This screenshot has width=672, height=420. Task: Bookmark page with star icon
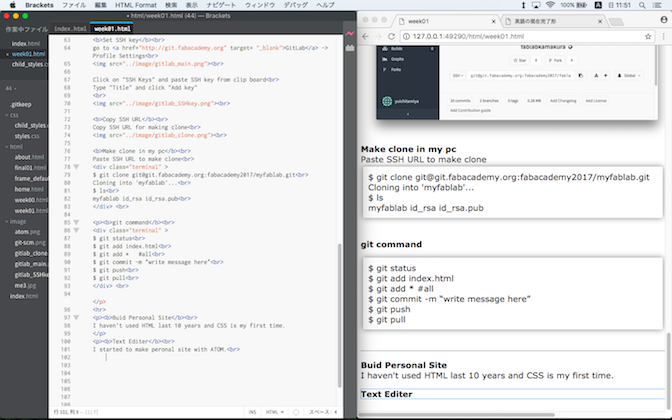point(648,36)
